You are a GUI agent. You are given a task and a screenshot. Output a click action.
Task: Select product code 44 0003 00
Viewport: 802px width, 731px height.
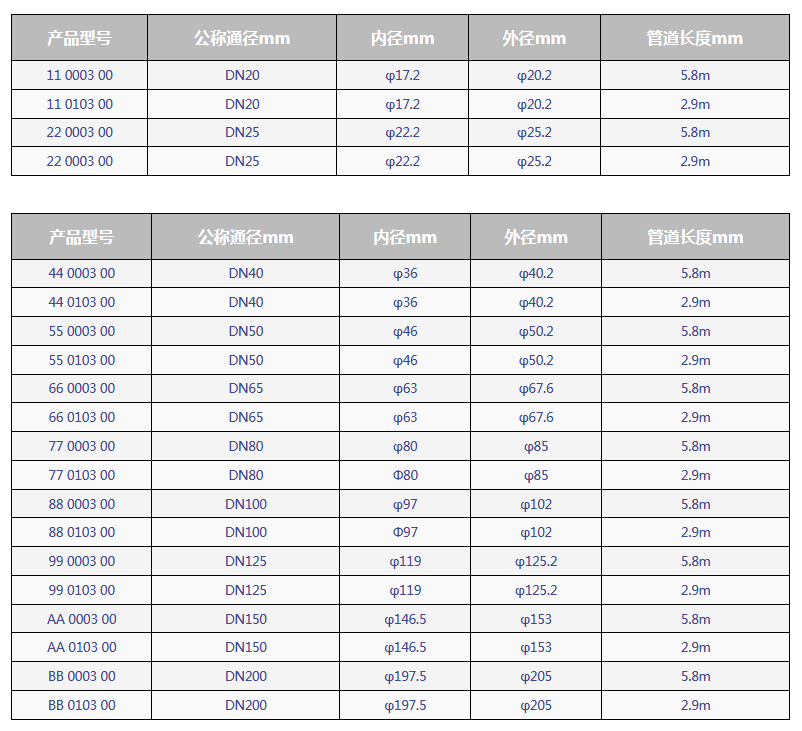(82, 273)
